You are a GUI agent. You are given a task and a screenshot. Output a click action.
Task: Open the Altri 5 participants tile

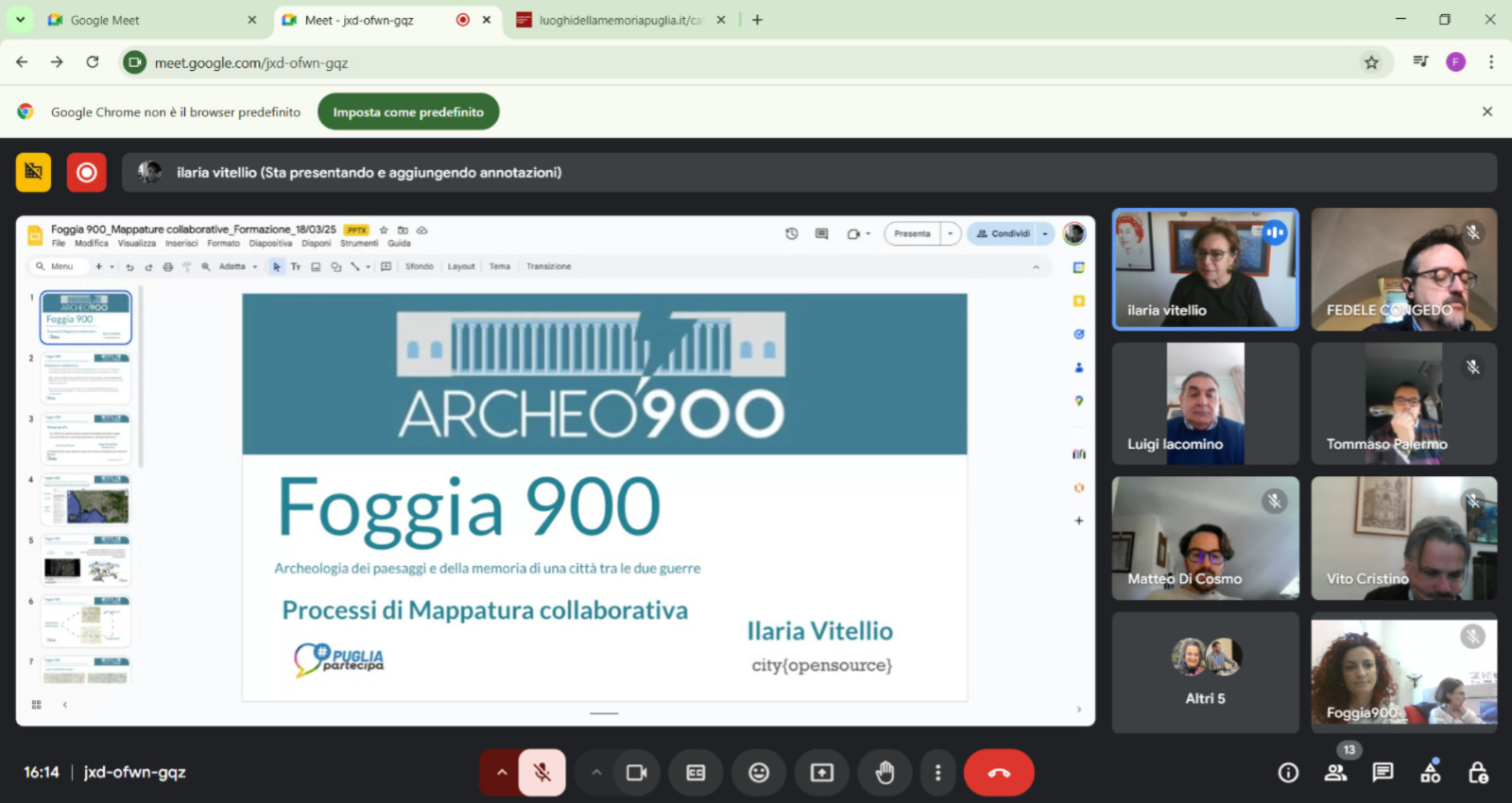tap(1205, 672)
